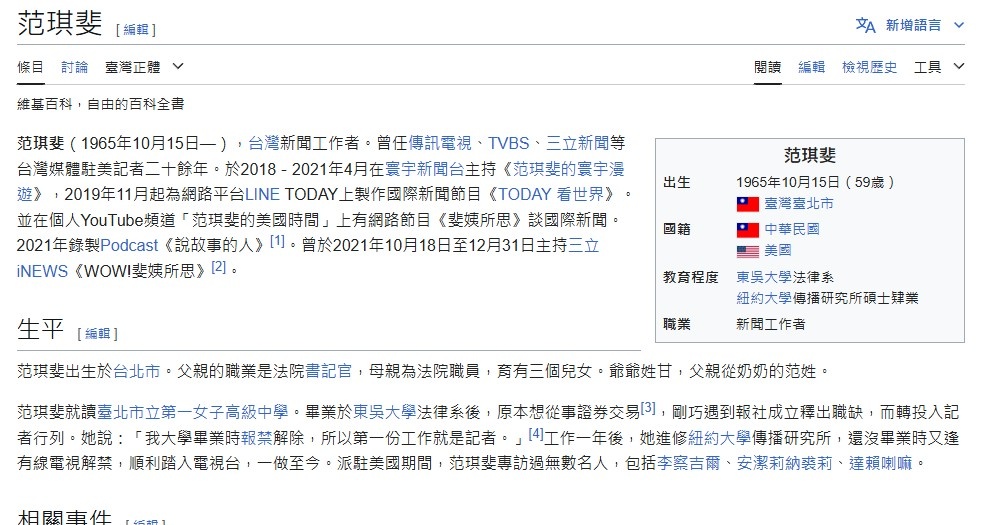Image resolution: width=998 pixels, height=525 pixels.
Task: Open the 編輯 edit tab
Action: click(x=812, y=67)
